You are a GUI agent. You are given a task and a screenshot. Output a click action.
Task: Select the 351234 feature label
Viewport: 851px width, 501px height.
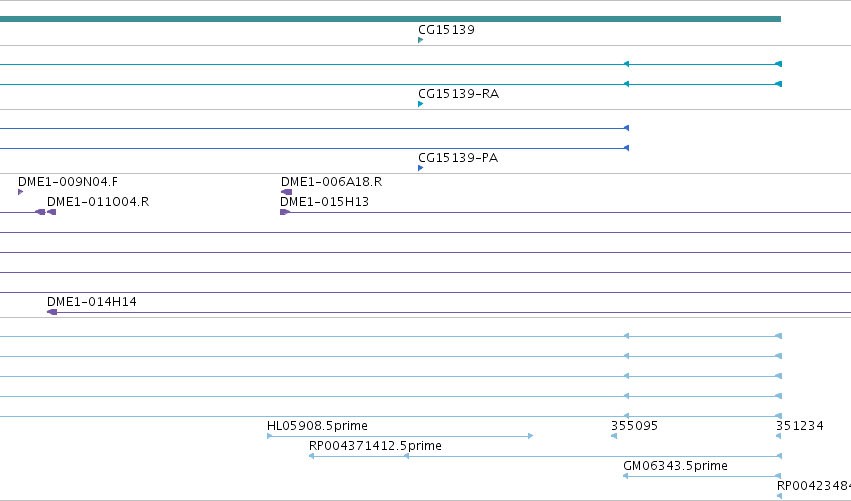click(x=799, y=426)
